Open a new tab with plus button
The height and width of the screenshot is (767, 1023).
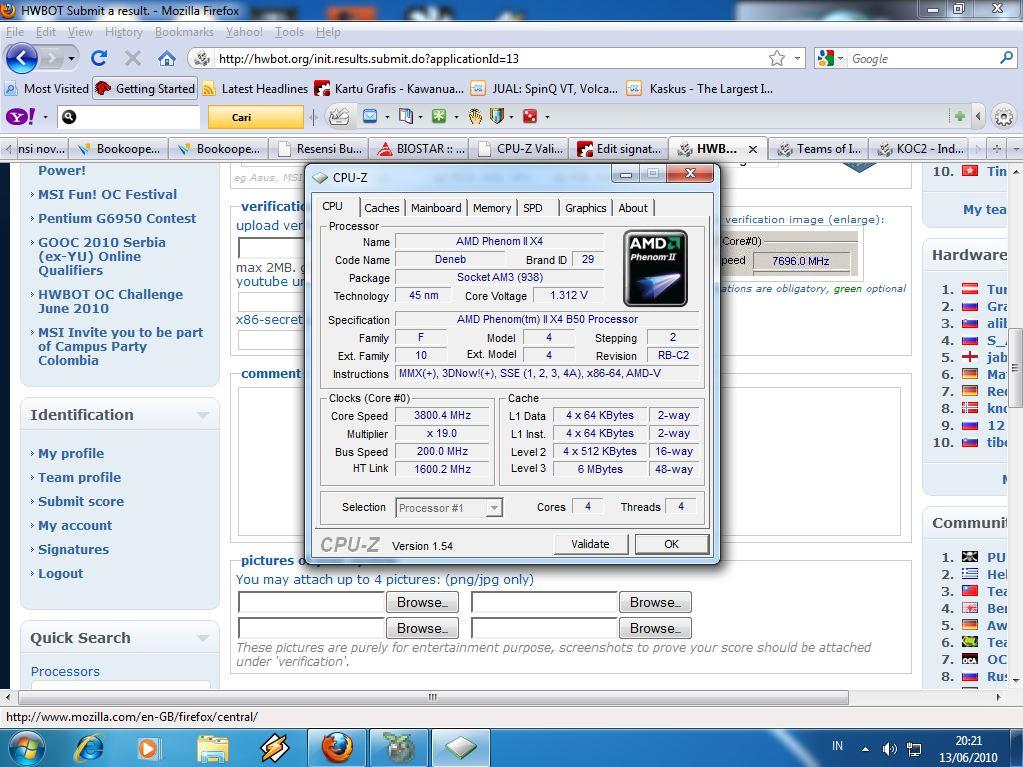(996, 149)
